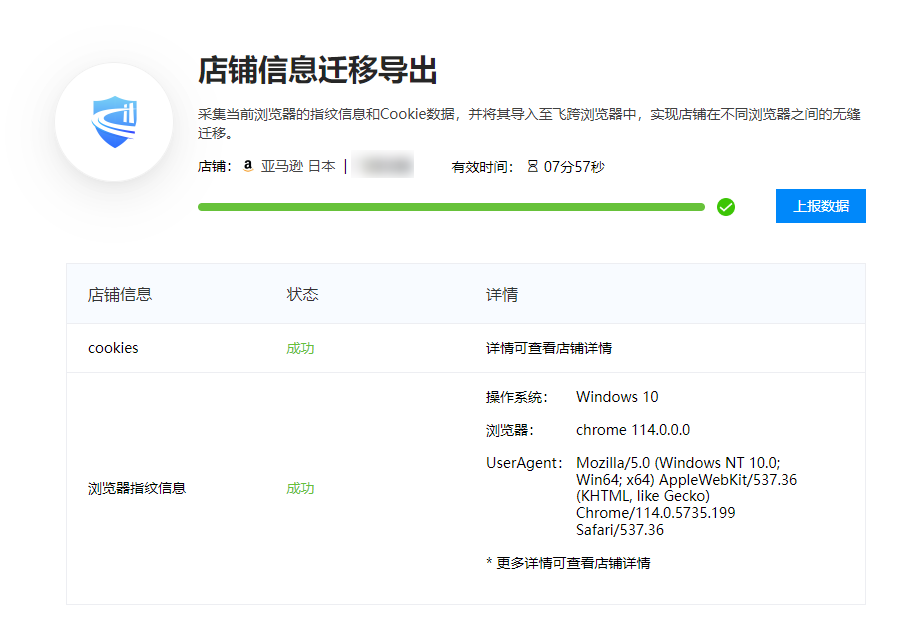Screen dimensions: 922x641
Task: Click the 状态 column header
Action: [x=302, y=295]
